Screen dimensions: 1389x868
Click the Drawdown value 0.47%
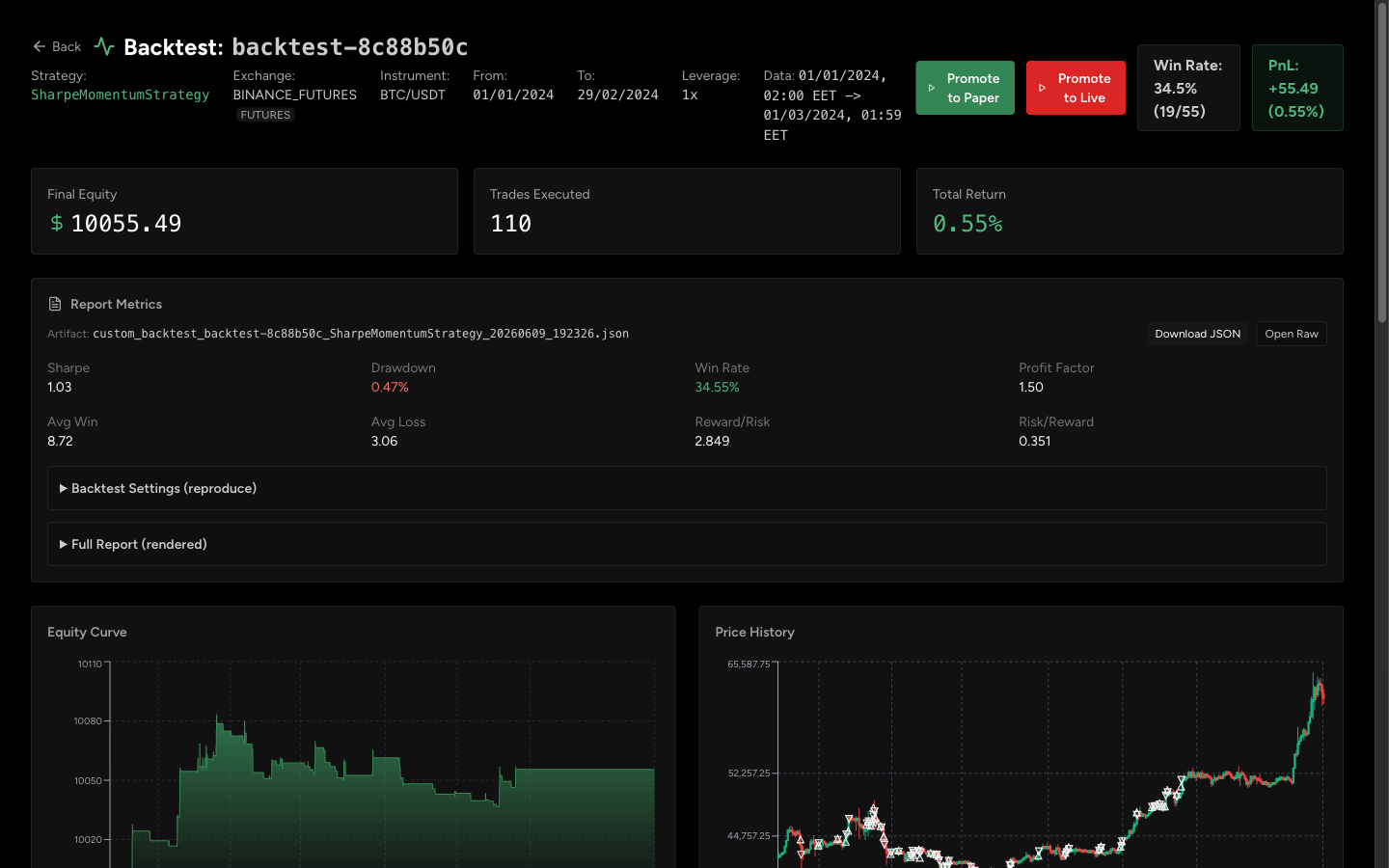[x=390, y=387]
